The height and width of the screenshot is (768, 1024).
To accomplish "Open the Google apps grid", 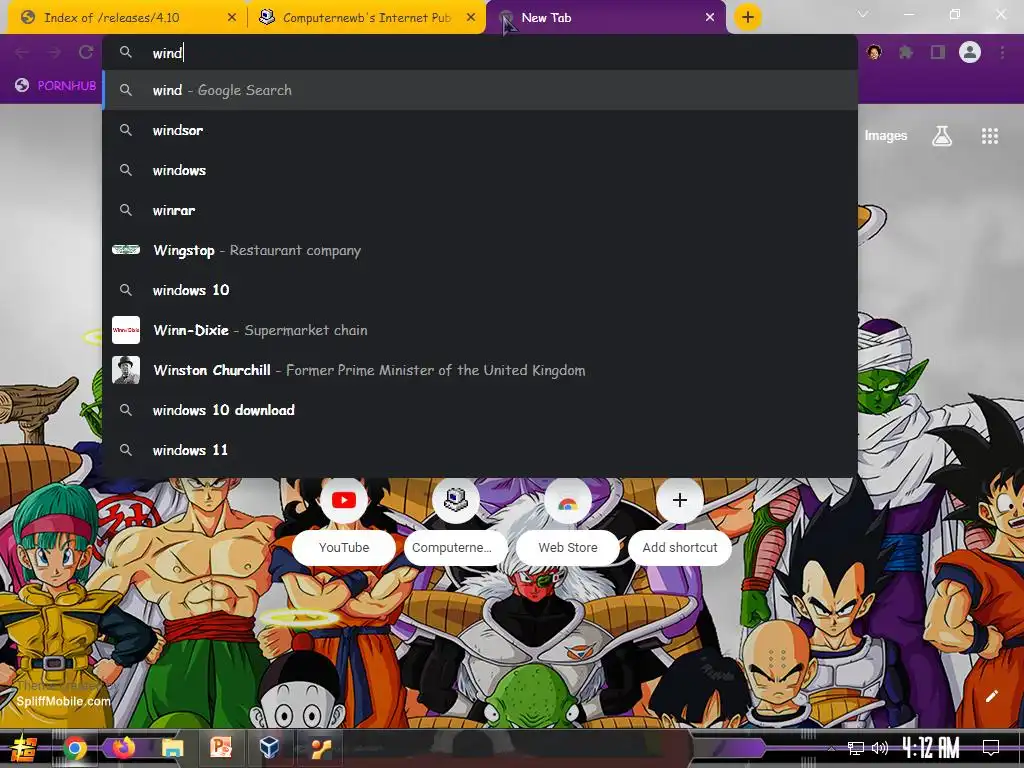I will coord(990,136).
